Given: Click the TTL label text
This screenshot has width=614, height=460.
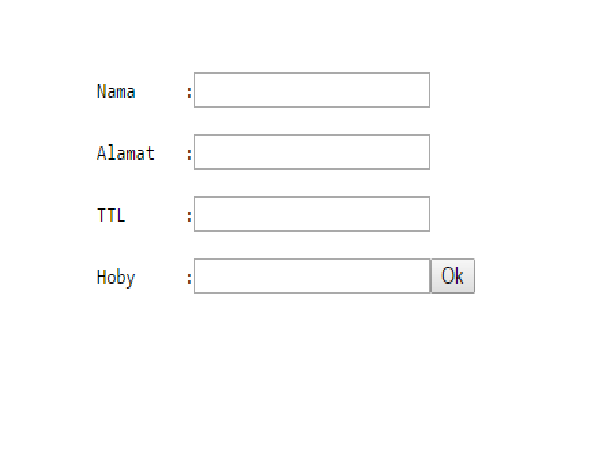Looking at the screenshot, I should pos(111,215).
